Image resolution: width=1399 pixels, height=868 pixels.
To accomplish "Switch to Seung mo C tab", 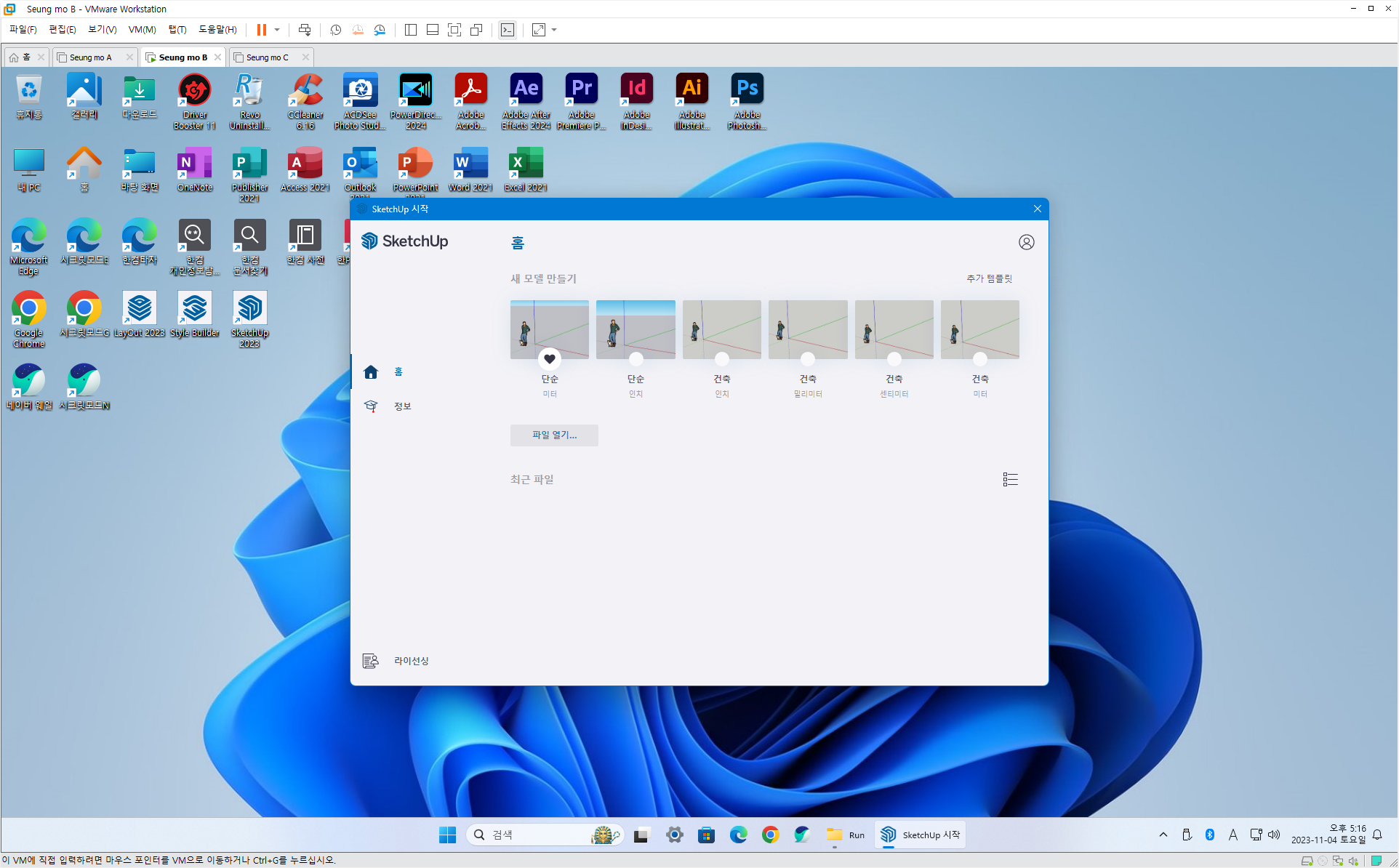I will click(x=267, y=57).
